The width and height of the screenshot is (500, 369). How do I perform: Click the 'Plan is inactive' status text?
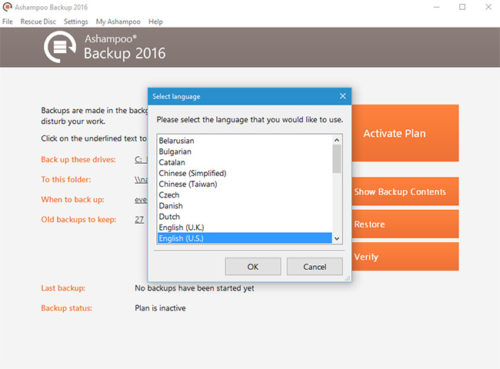coord(160,308)
